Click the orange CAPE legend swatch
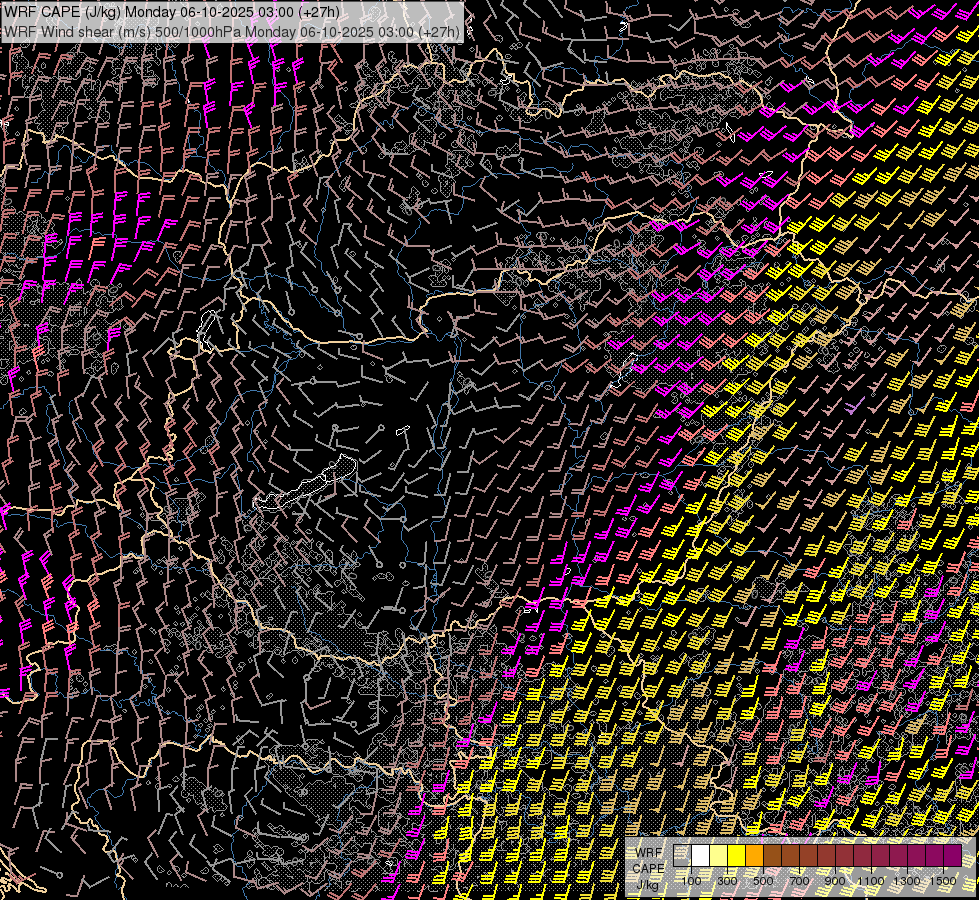 pos(755,856)
